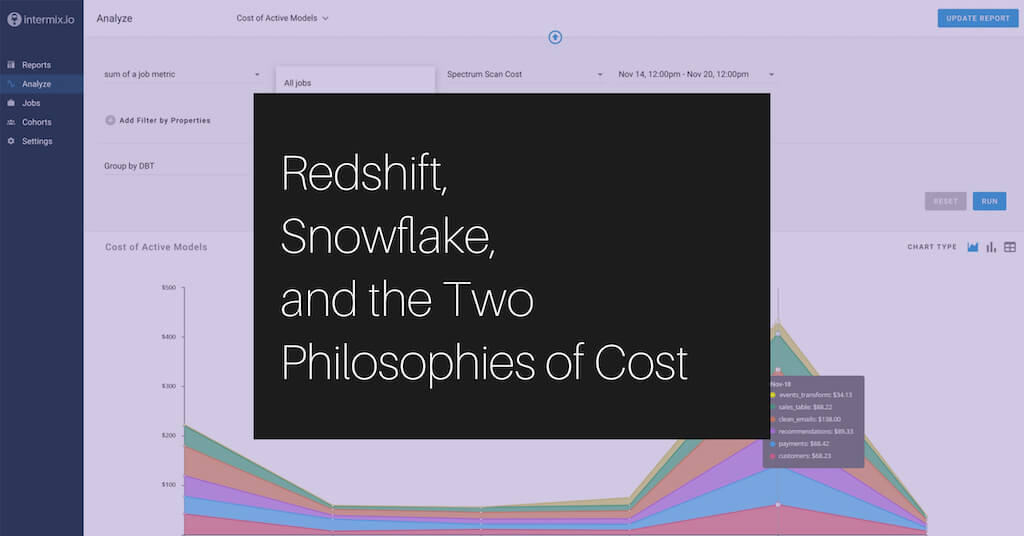Viewport: 1024px width, 536px height.
Task: Switch to the area chart type icon
Action: (972, 247)
